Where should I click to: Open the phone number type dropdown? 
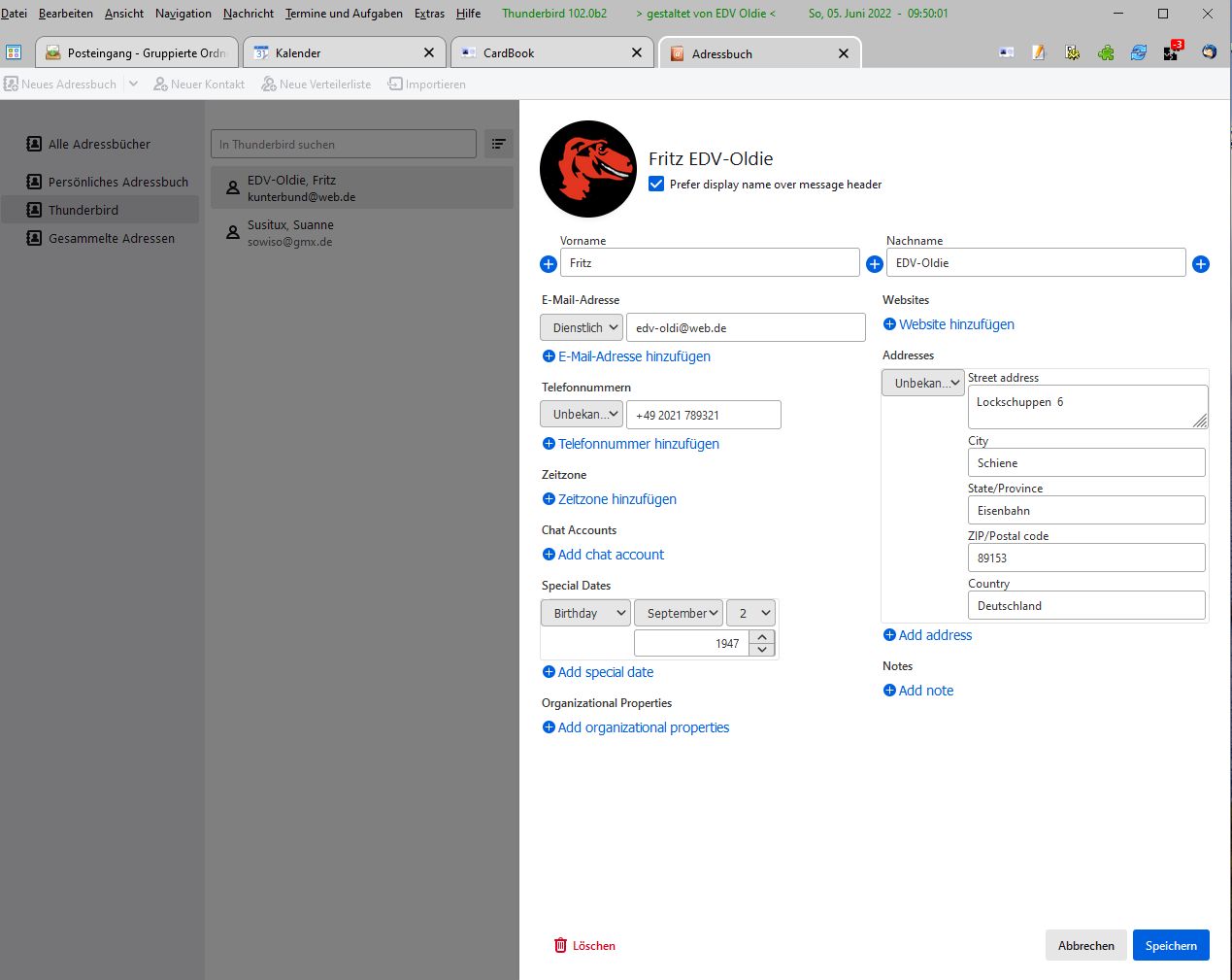pos(582,414)
